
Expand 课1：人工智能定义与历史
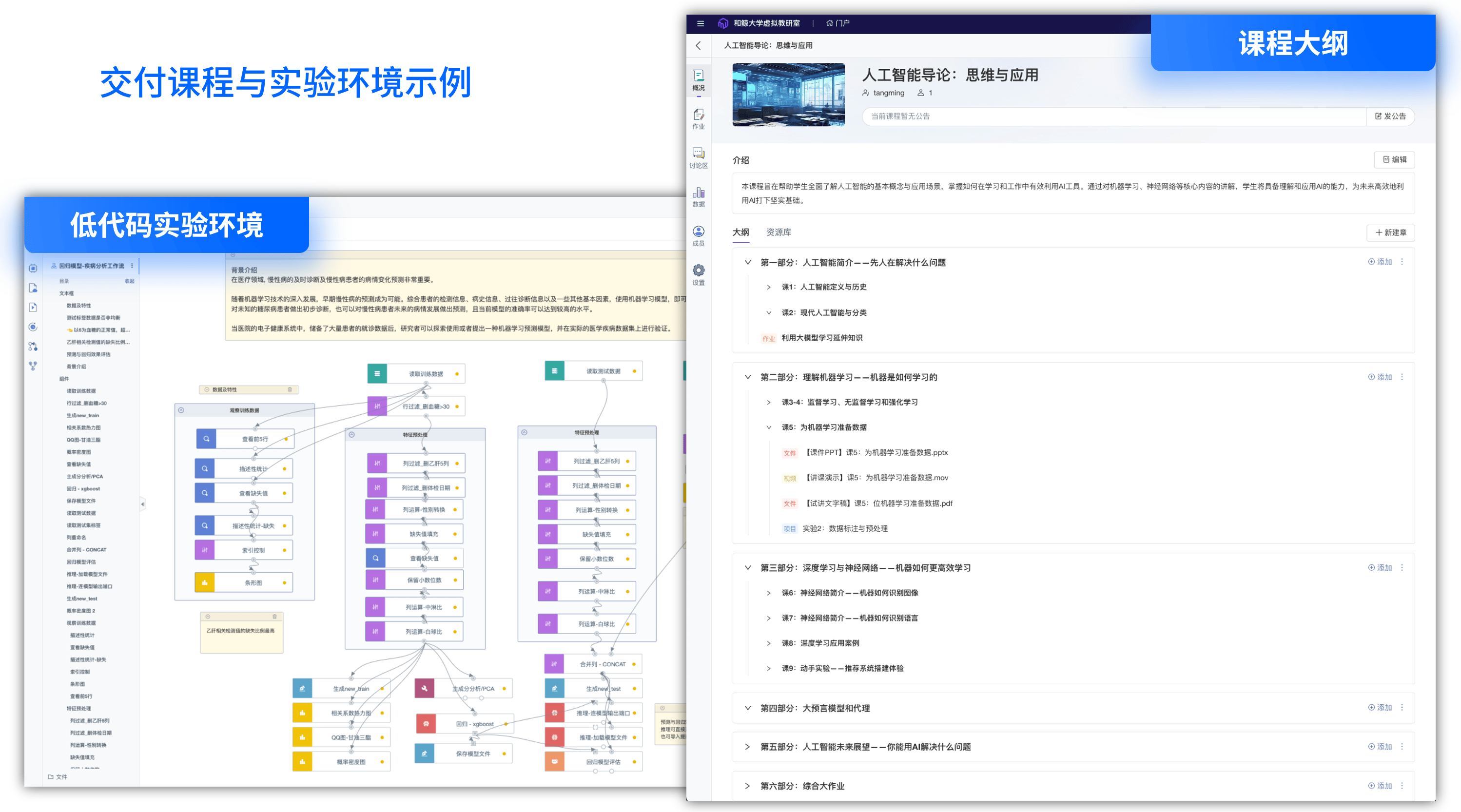tap(768, 287)
